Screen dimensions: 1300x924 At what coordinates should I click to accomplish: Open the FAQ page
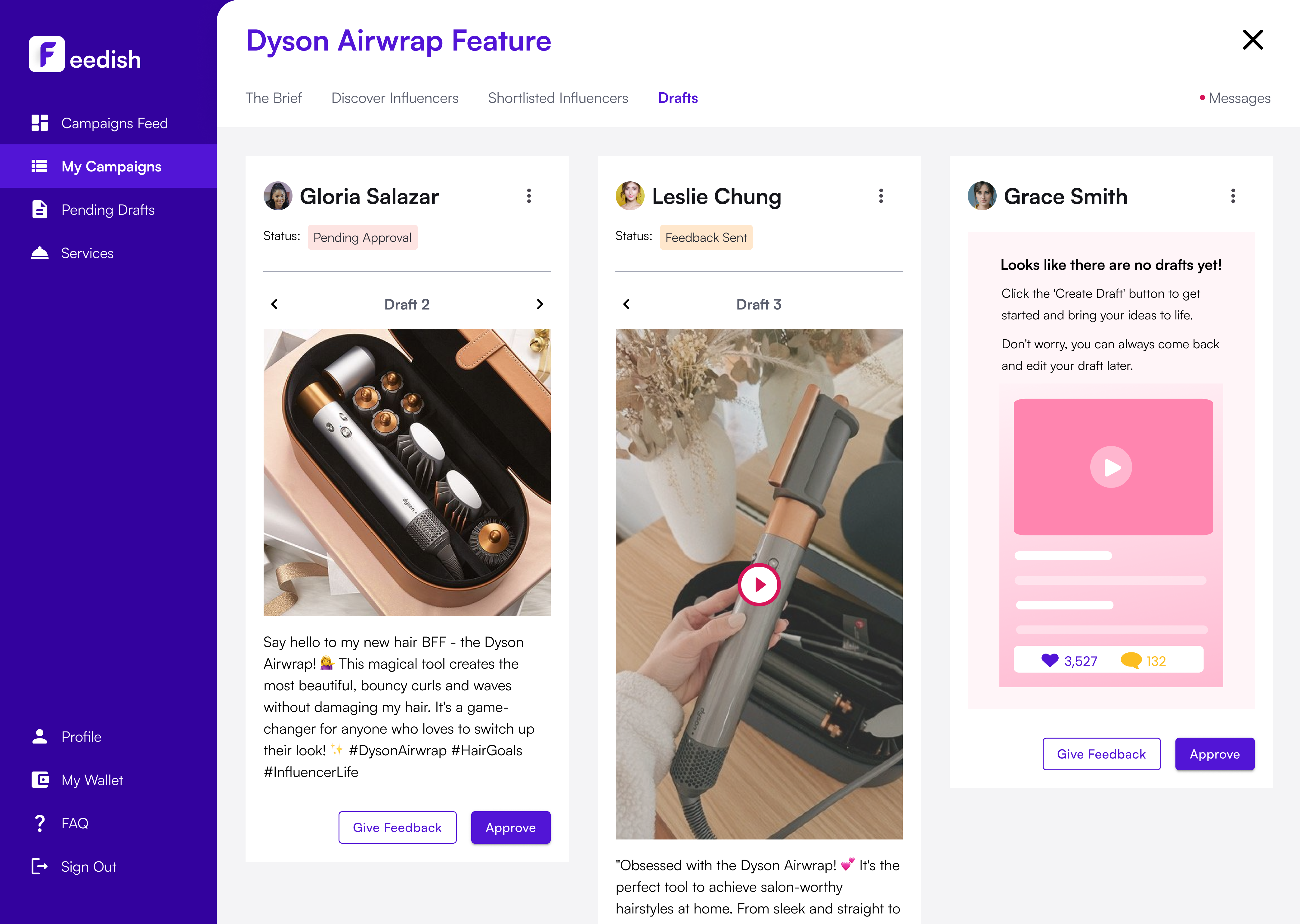point(108,823)
